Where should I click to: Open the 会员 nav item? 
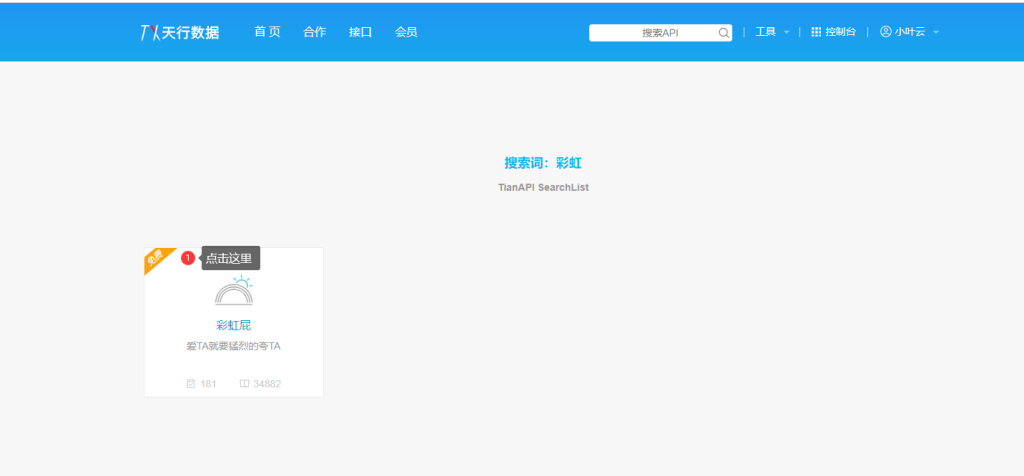(406, 32)
